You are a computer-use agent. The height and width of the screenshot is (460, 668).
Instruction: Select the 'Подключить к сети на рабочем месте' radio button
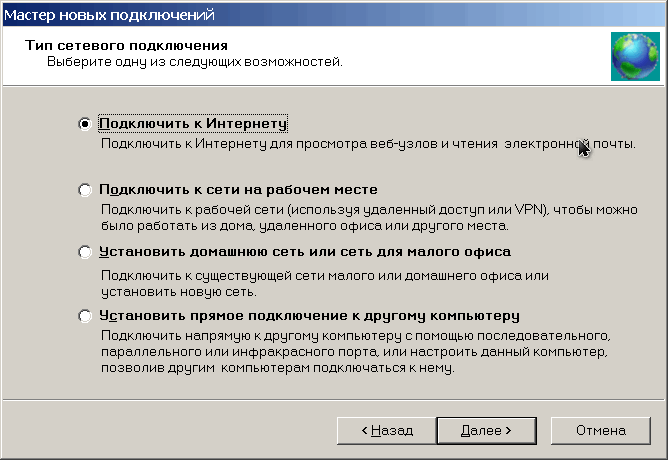(x=85, y=190)
